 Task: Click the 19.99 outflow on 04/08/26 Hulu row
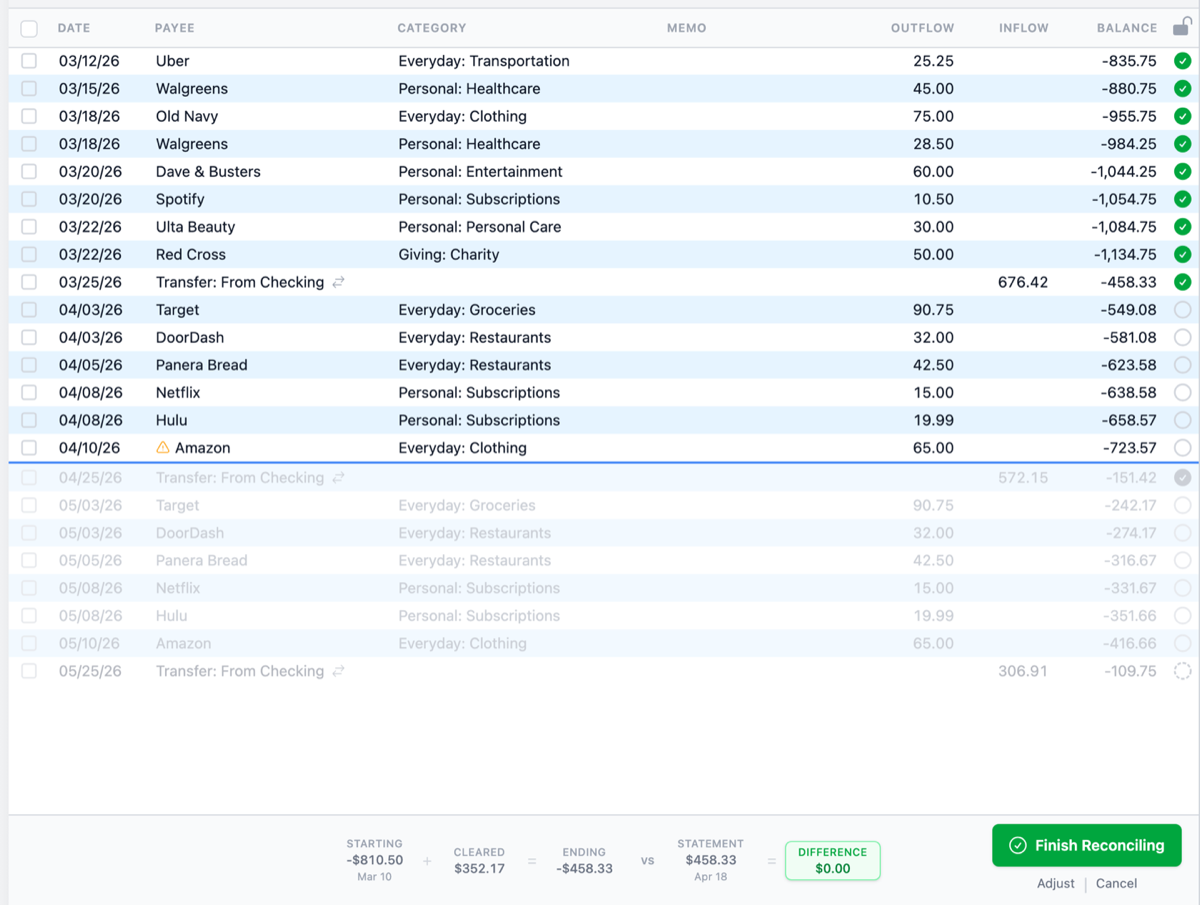(x=934, y=420)
